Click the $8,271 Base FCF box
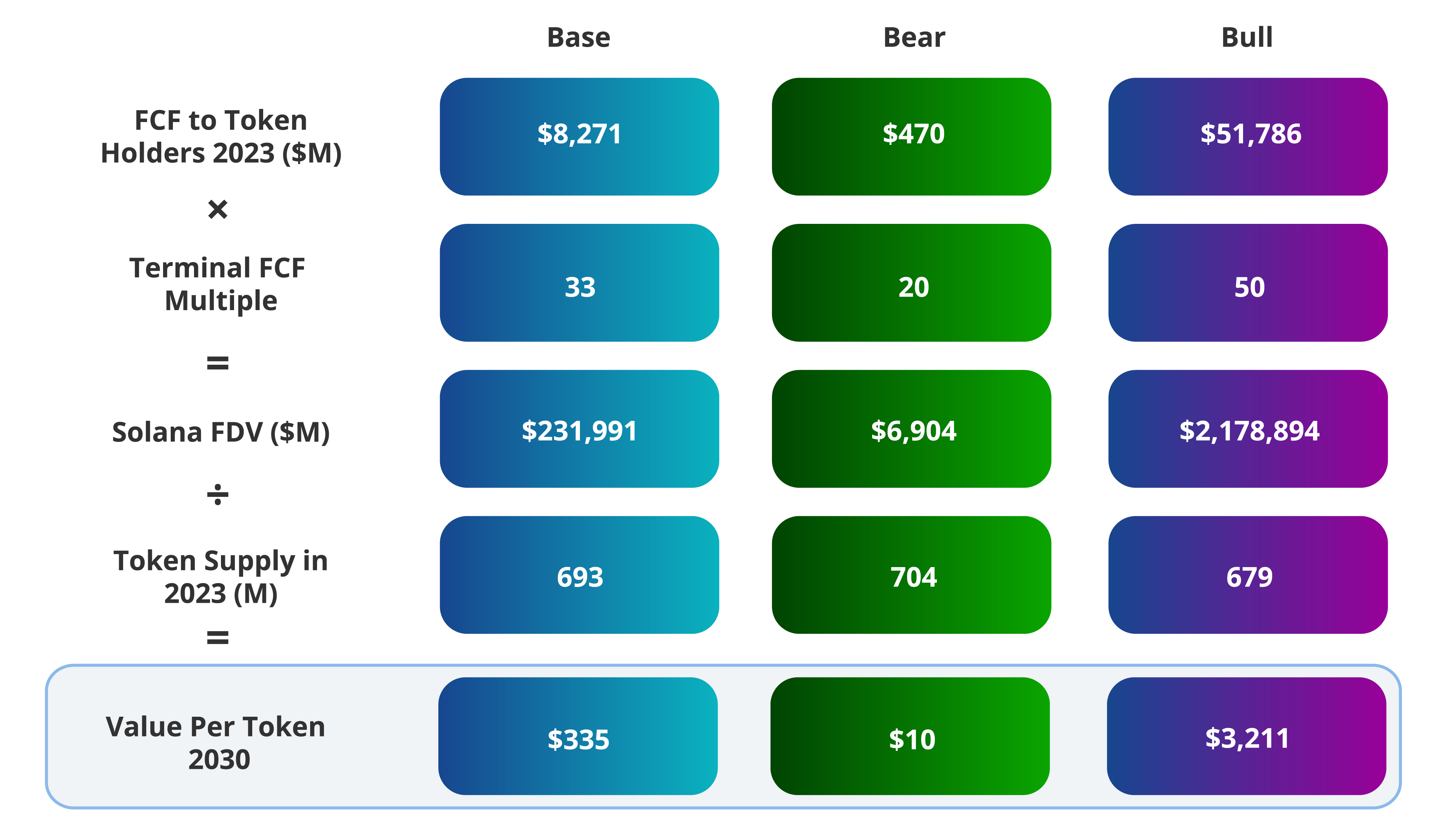The height and width of the screenshot is (819, 1456). pyautogui.click(x=579, y=136)
